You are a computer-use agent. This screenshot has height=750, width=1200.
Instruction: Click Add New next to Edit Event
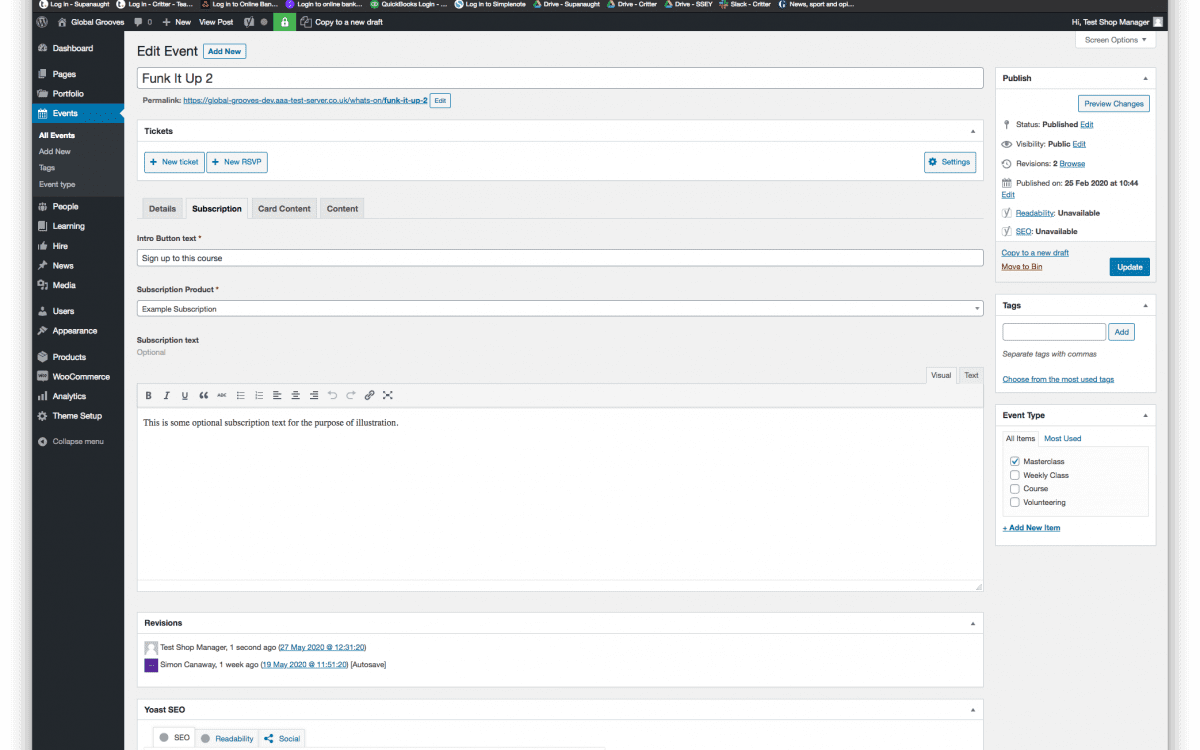click(x=225, y=51)
